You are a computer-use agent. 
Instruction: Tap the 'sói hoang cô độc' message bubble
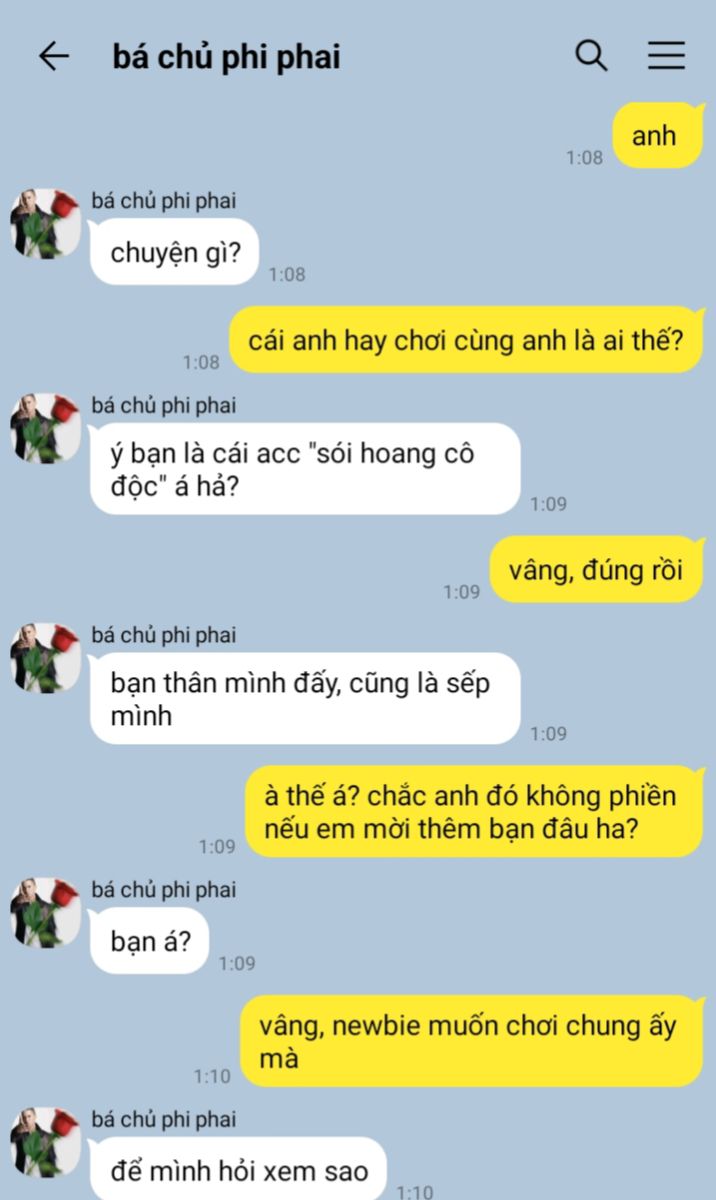pos(305,469)
